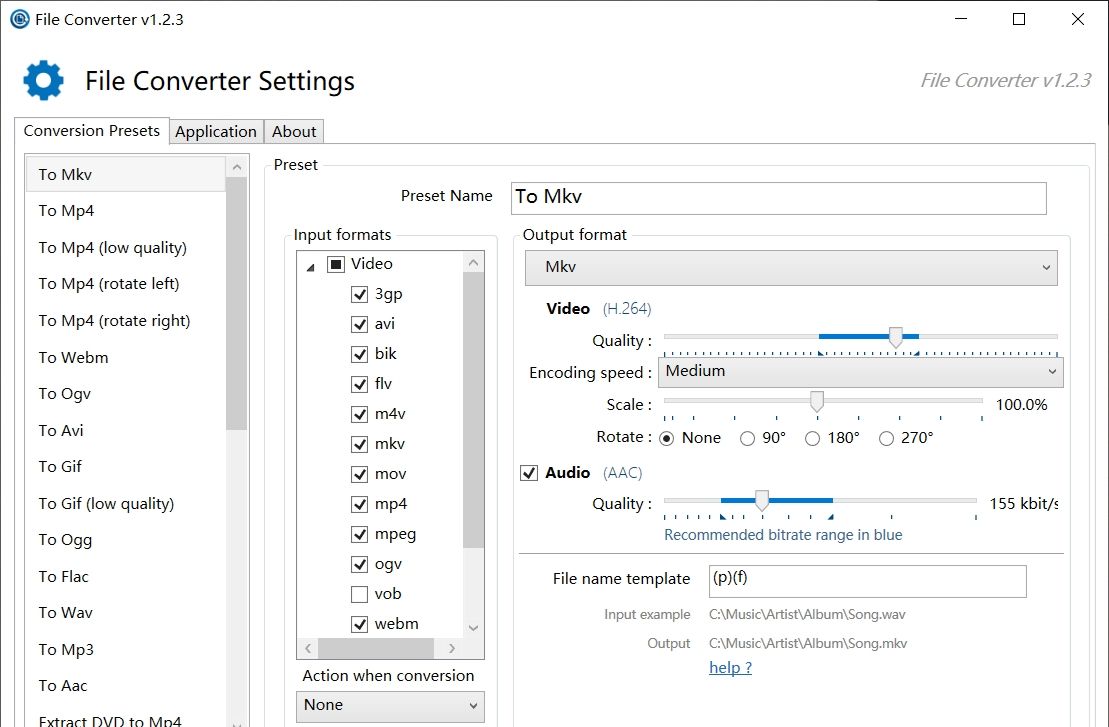Choose the 180° rotation radio button

point(812,438)
